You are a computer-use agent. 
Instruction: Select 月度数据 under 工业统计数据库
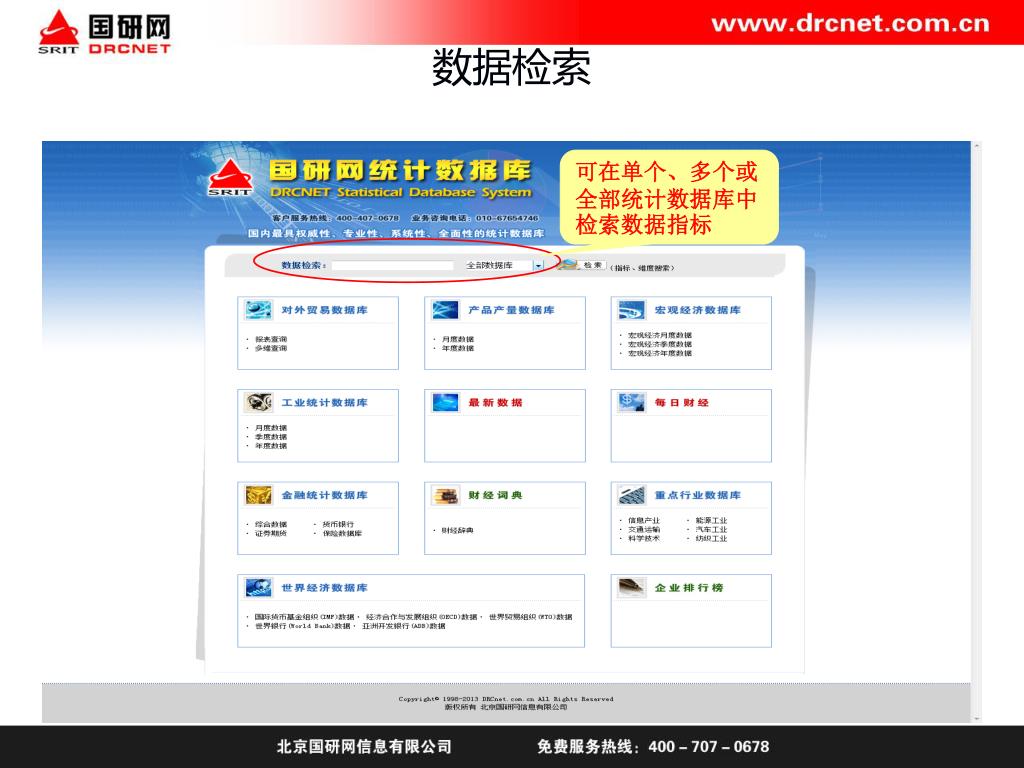pos(270,428)
